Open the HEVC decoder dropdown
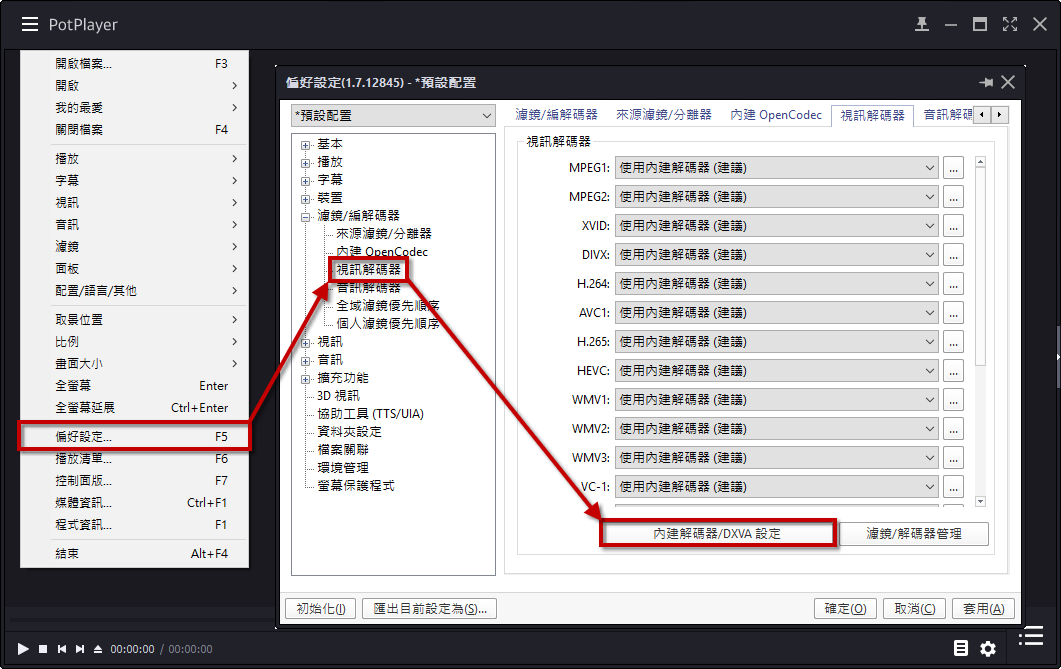Viewport: 1061px width, 669px height. coord(776,371)
